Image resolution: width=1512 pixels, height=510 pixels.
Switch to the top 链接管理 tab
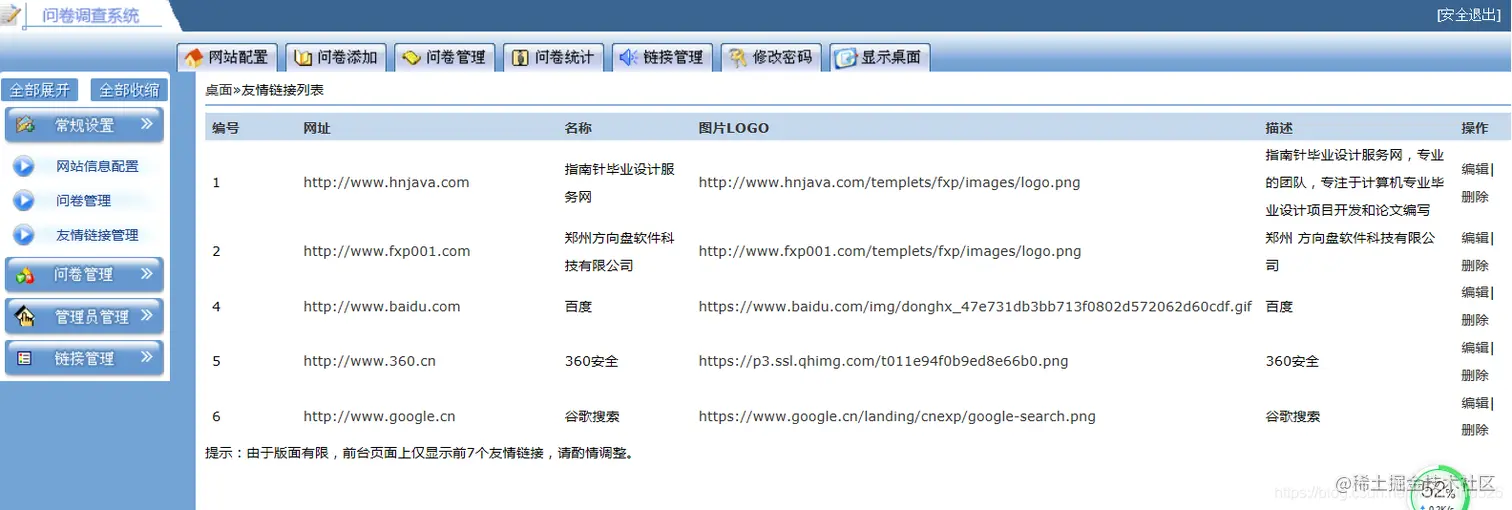[661, 58]
